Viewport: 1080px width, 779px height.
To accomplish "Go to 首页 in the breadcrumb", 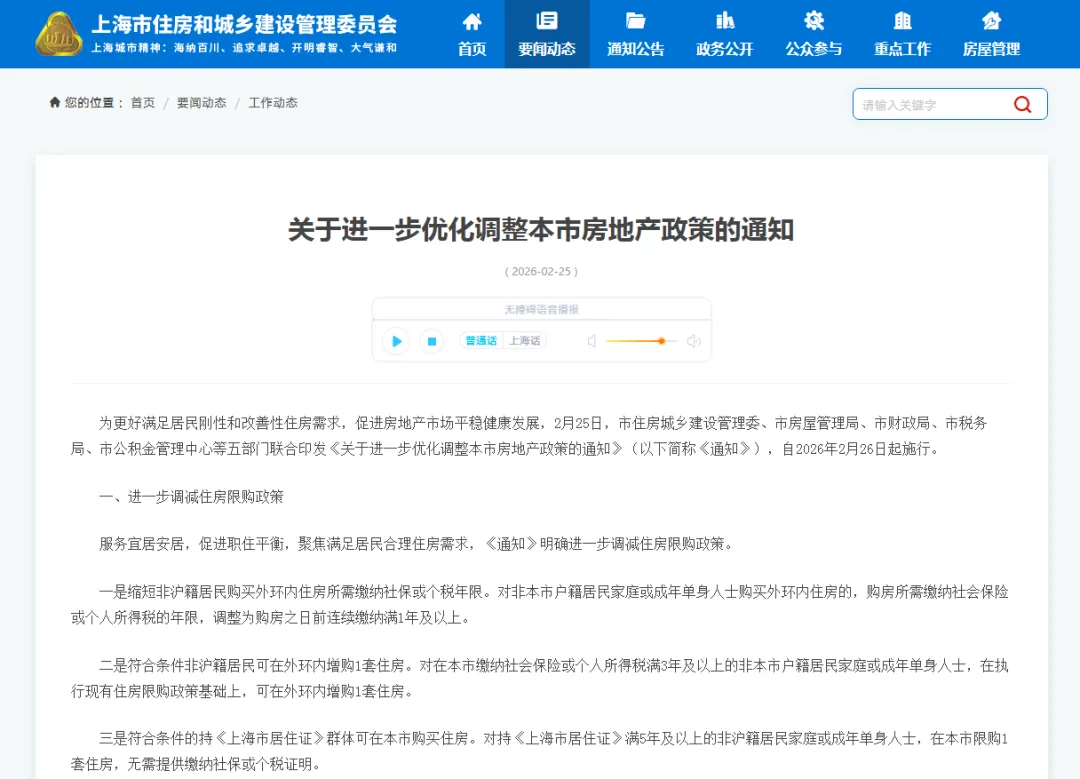I will pyautogui.click(x=143, y=103).
